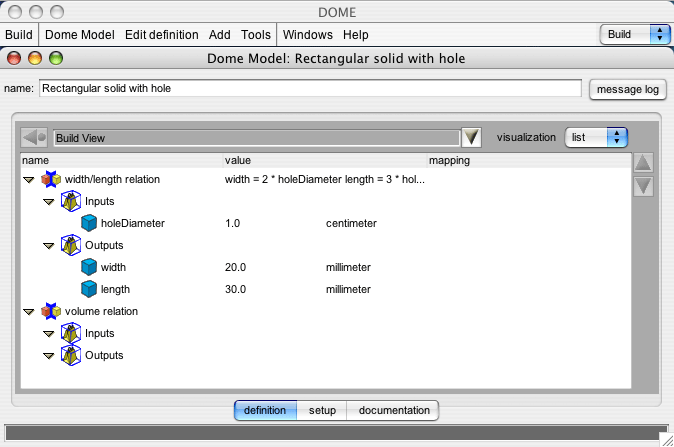Open the Build mode dropdown in menu bar
Image resolution: width=674 pixels, height=447 pixels.
(x=635, y=34)
